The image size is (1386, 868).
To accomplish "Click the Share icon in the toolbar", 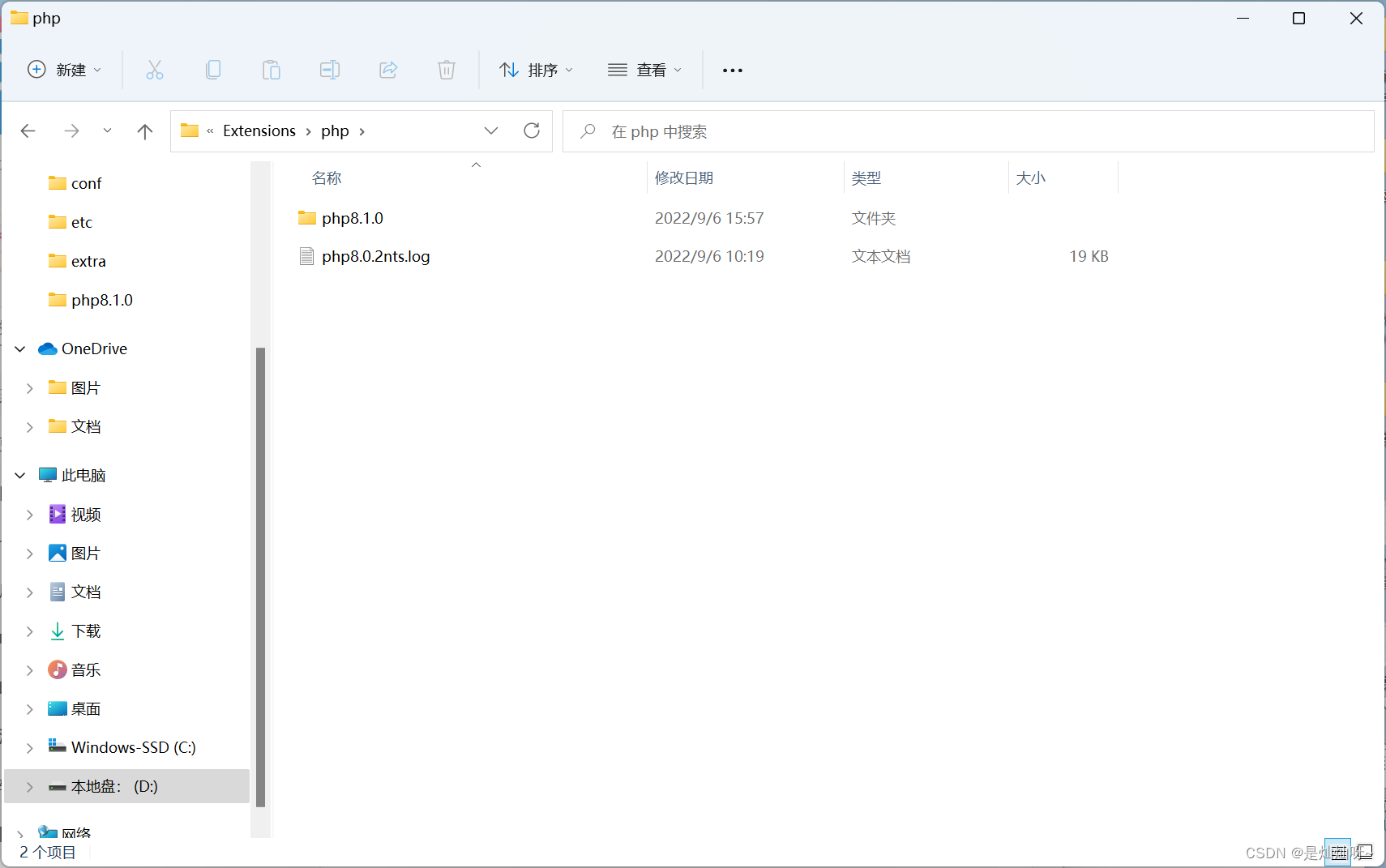I will [388, 70].
